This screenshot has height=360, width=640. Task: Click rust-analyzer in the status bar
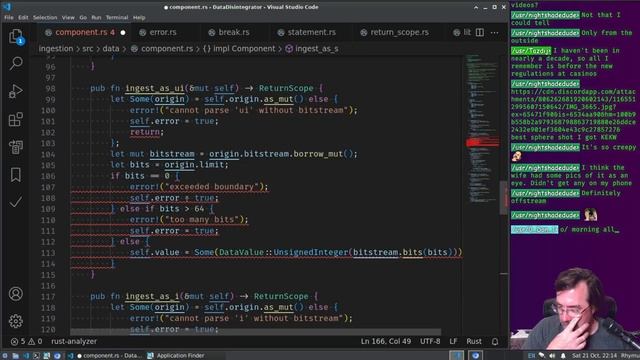coord(74,341)
